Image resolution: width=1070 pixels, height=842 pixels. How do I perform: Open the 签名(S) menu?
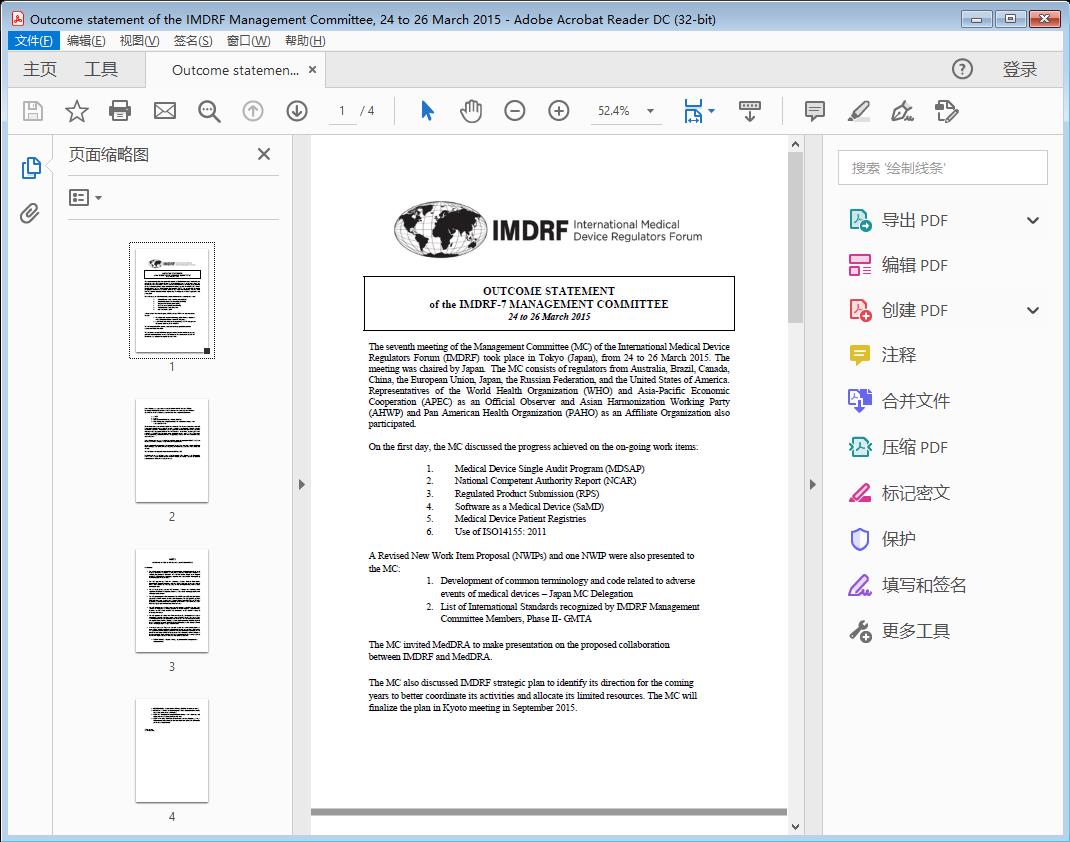(x=192, y=41)
